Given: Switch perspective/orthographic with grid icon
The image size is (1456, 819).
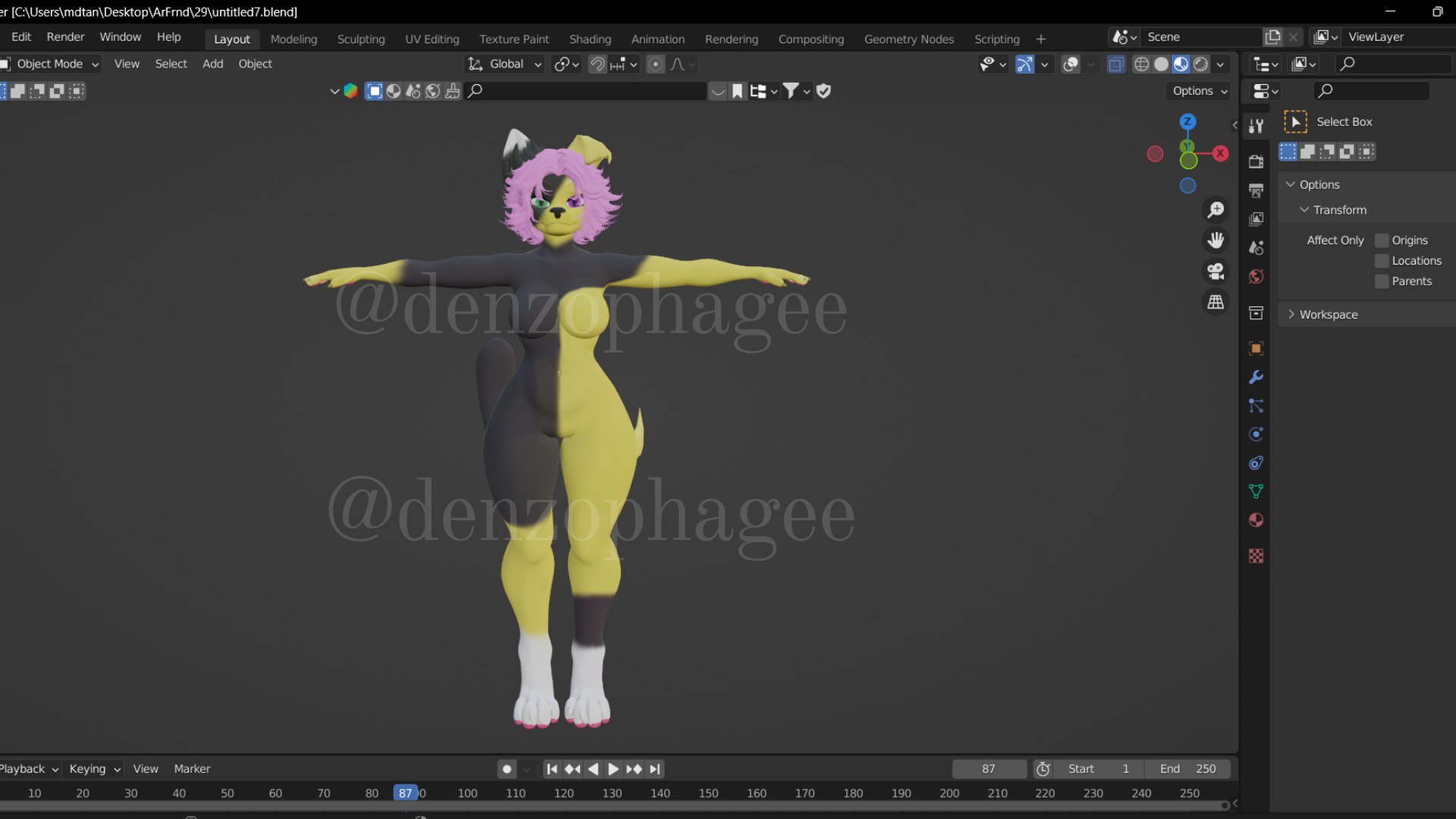Looking at the screenshot, I should pos(1216,302).
